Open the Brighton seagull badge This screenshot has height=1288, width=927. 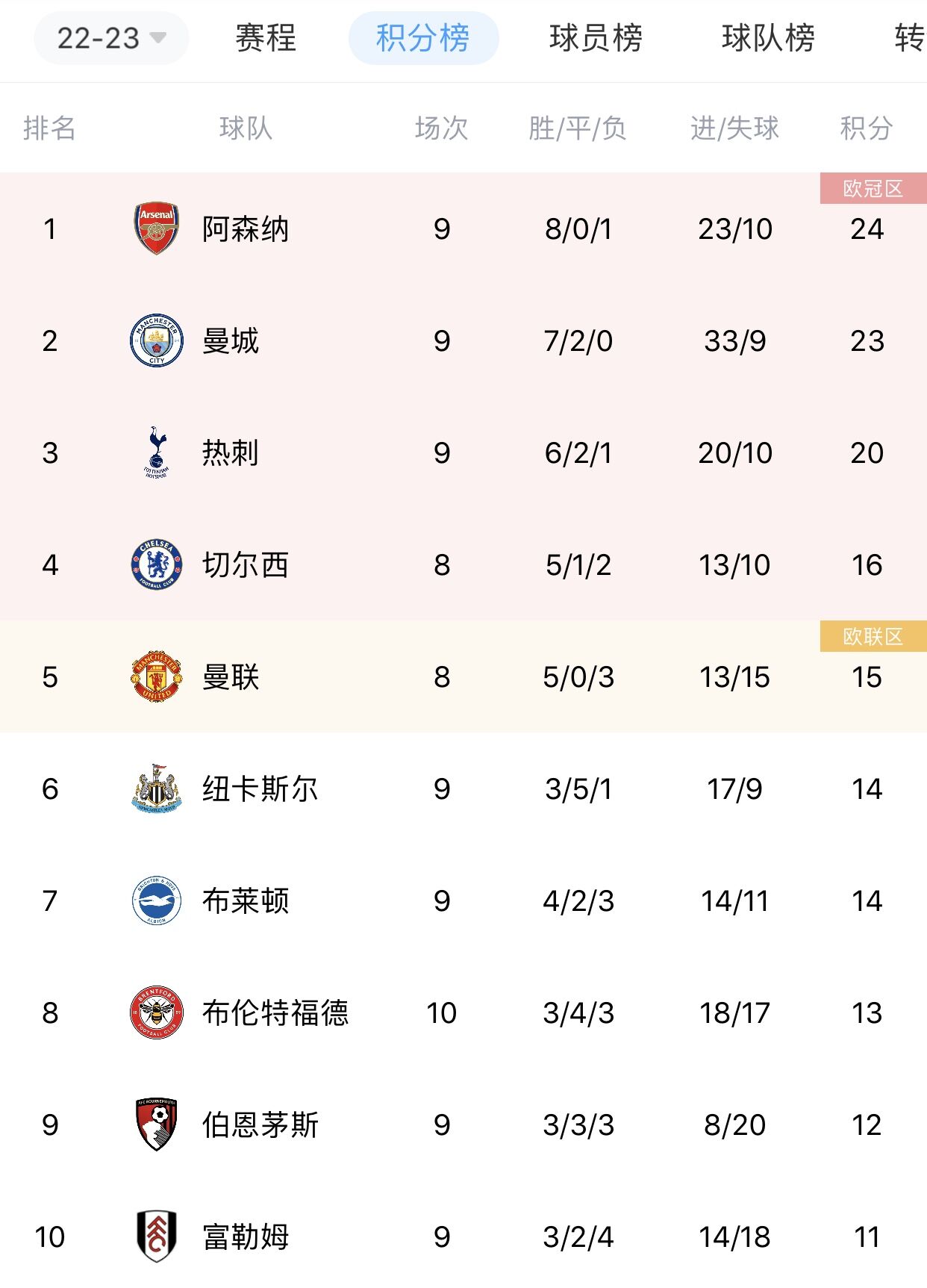tap(157, 900)
